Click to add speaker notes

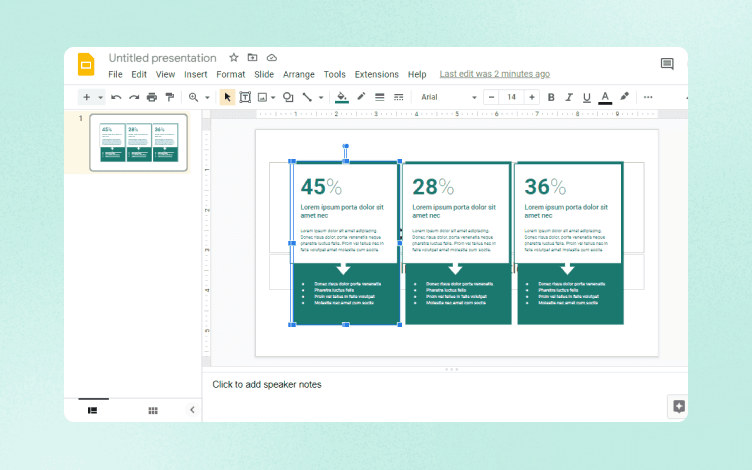tap(267, 385)
